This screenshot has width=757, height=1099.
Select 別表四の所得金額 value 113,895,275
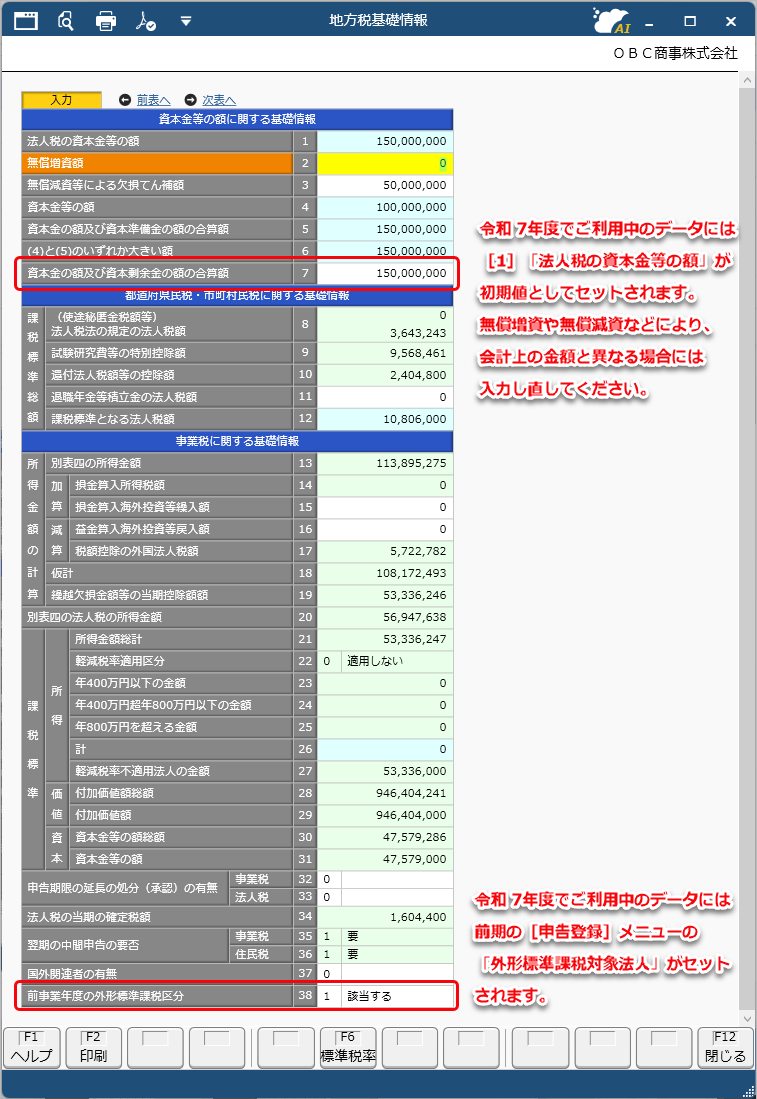(x=385, y=463)
